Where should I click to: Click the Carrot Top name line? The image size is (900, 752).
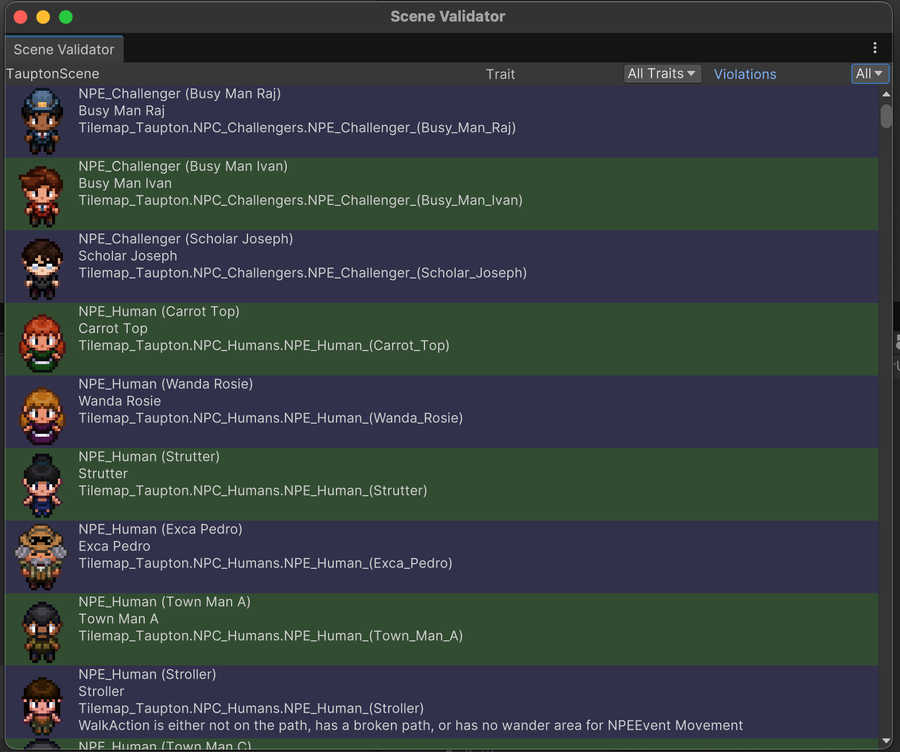113,328
